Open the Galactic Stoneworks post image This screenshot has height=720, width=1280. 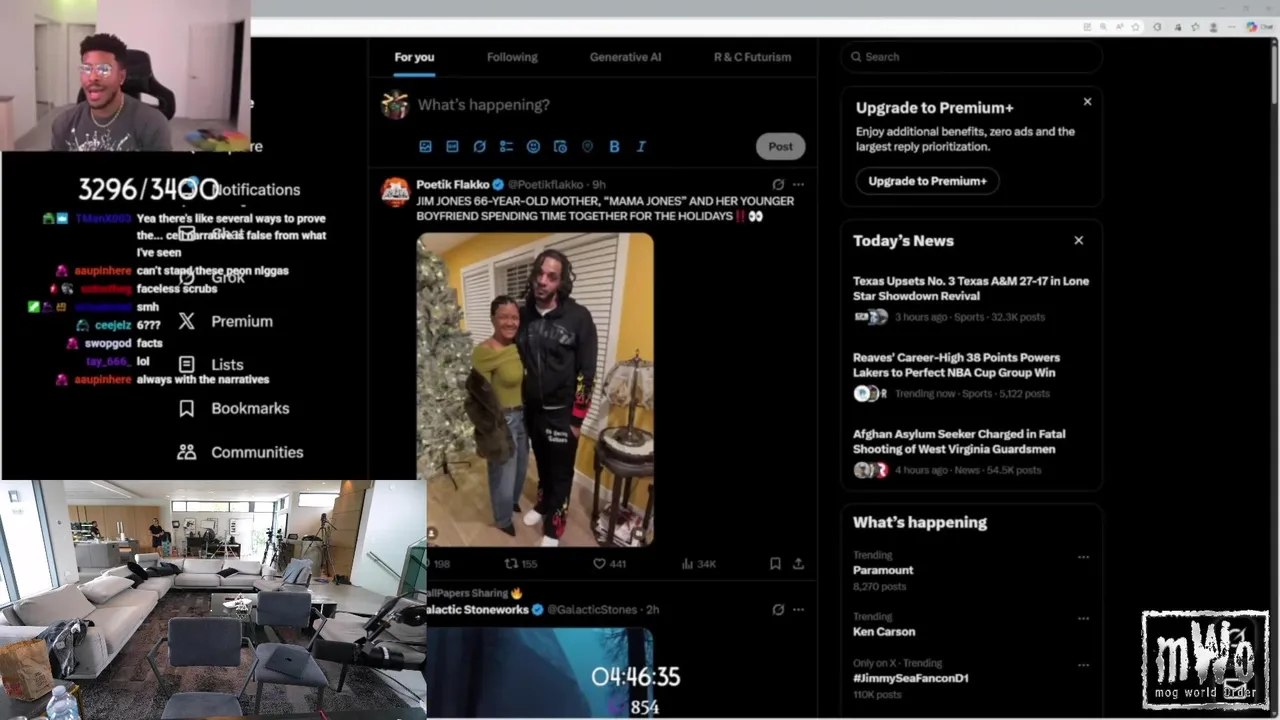tap(540, 673)
